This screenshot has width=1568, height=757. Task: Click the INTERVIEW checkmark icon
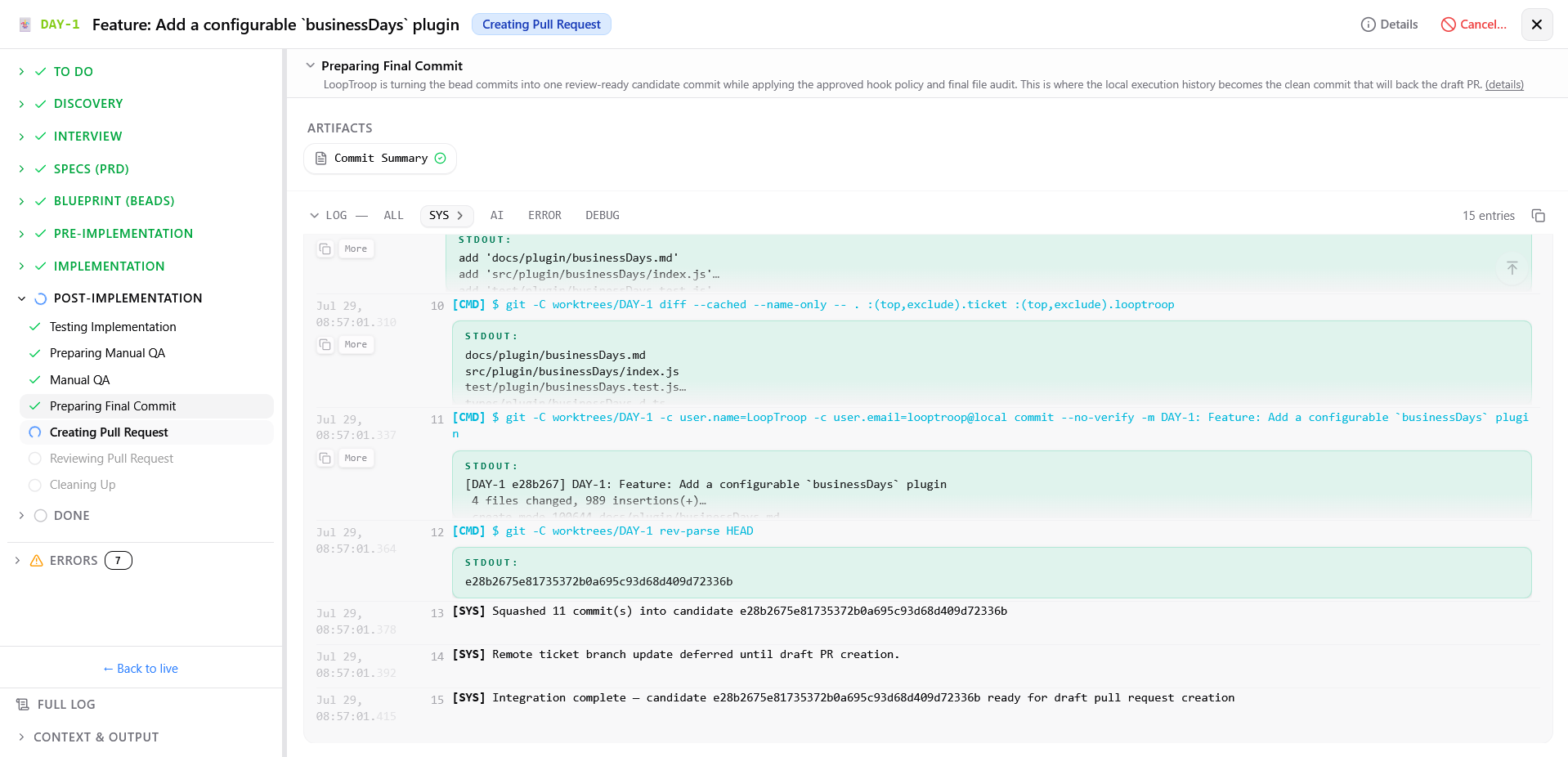tap(40, 137)
